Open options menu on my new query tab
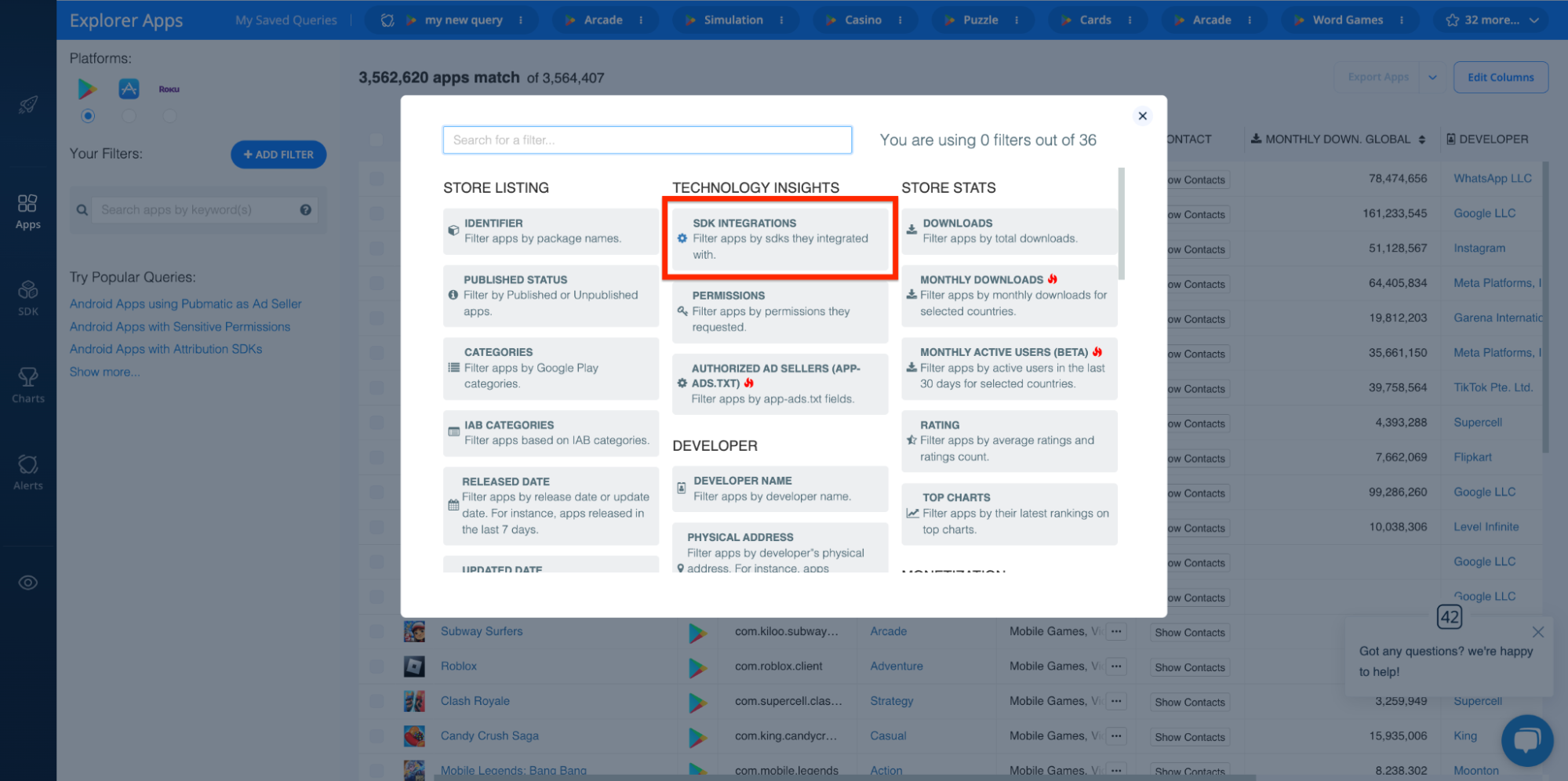1568x781 pixels. (x=521, y=20)
